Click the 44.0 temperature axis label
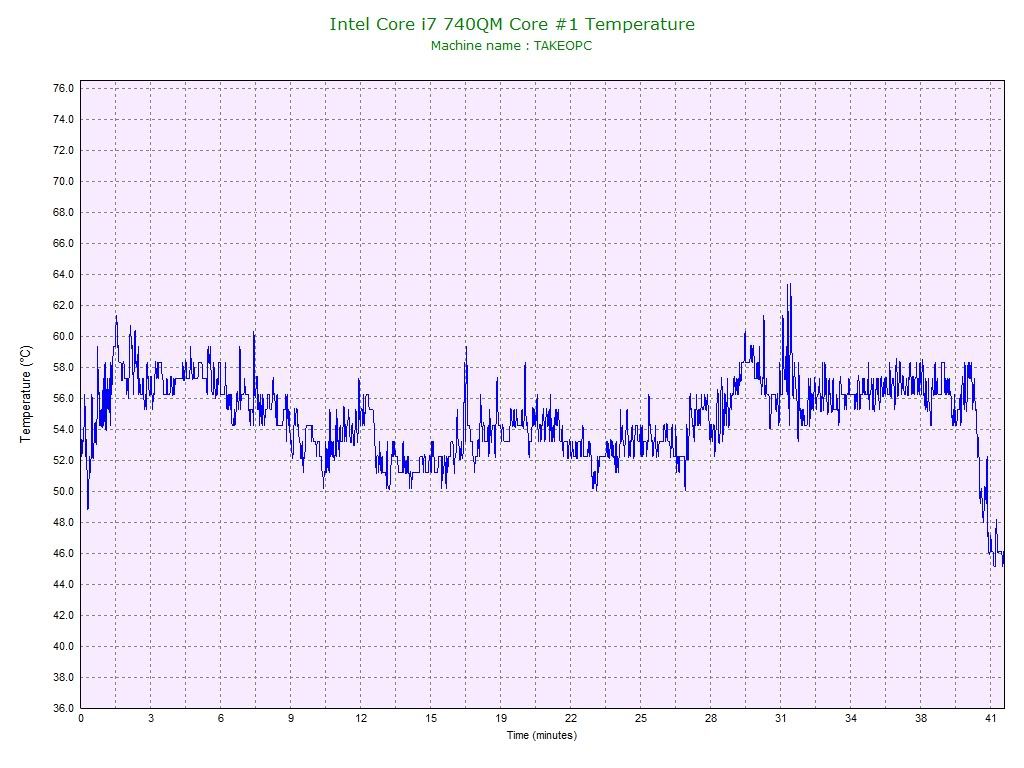The width and height of the screenshot is (1024, 768). tap(63, 584)
